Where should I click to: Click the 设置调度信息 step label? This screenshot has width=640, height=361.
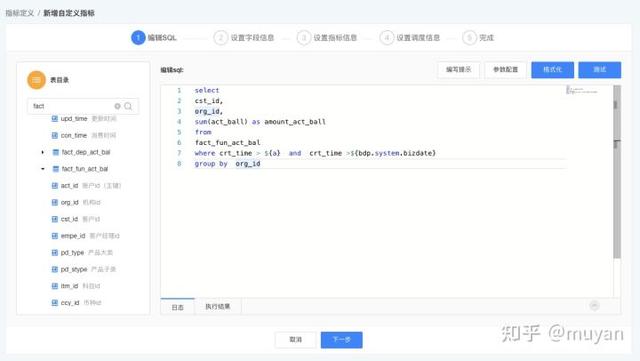(418, 38)
